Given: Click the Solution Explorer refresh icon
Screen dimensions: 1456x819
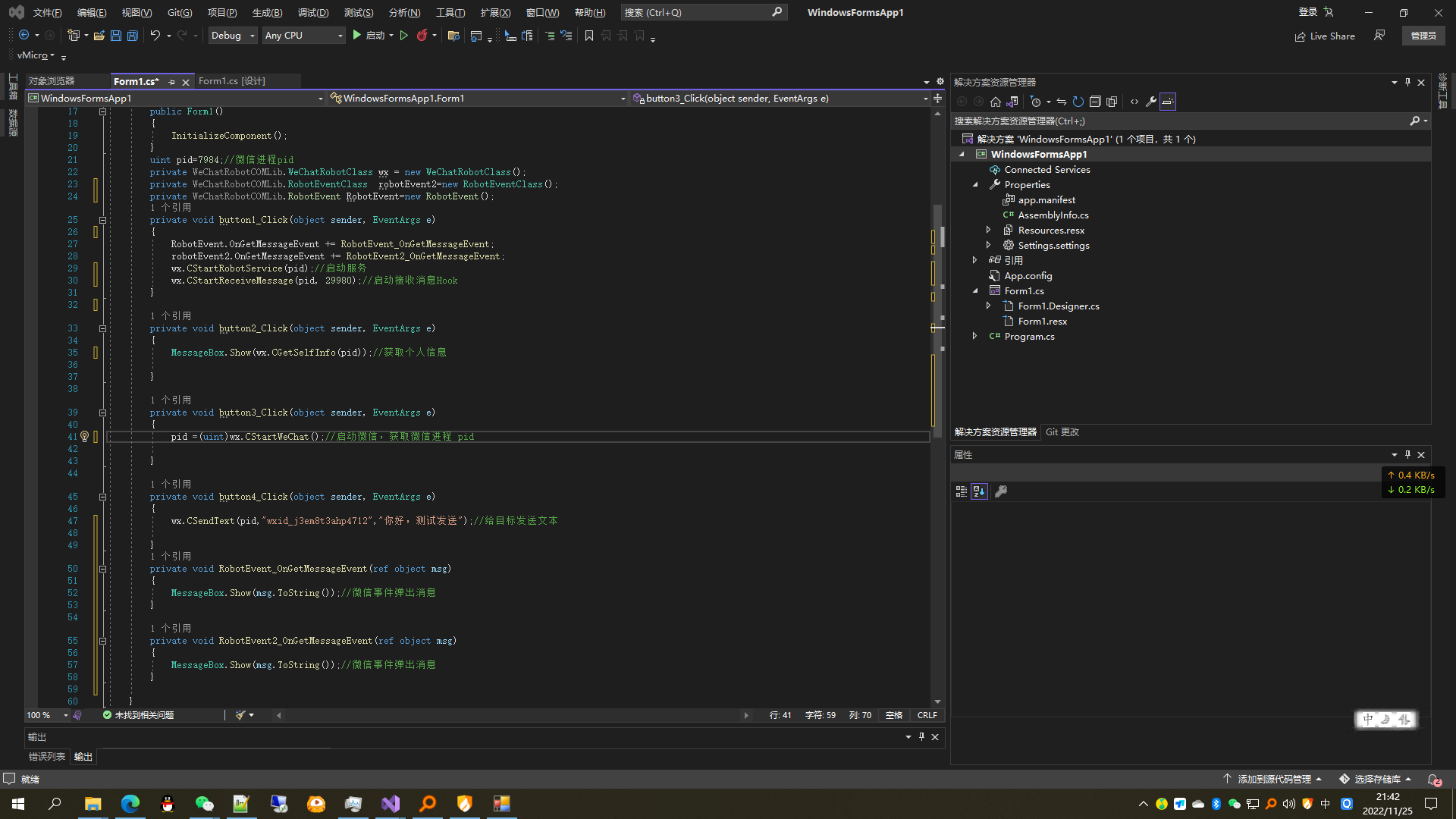Looking at the screenshot, I should click(1078, 102).
